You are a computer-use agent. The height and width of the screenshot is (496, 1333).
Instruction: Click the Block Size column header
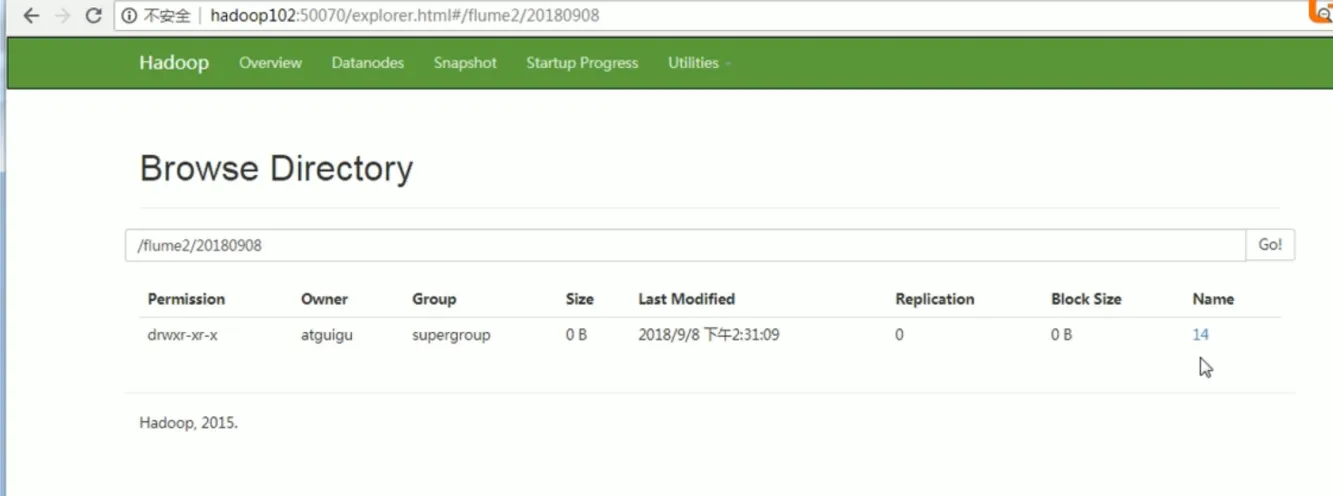click(1086, 299)
